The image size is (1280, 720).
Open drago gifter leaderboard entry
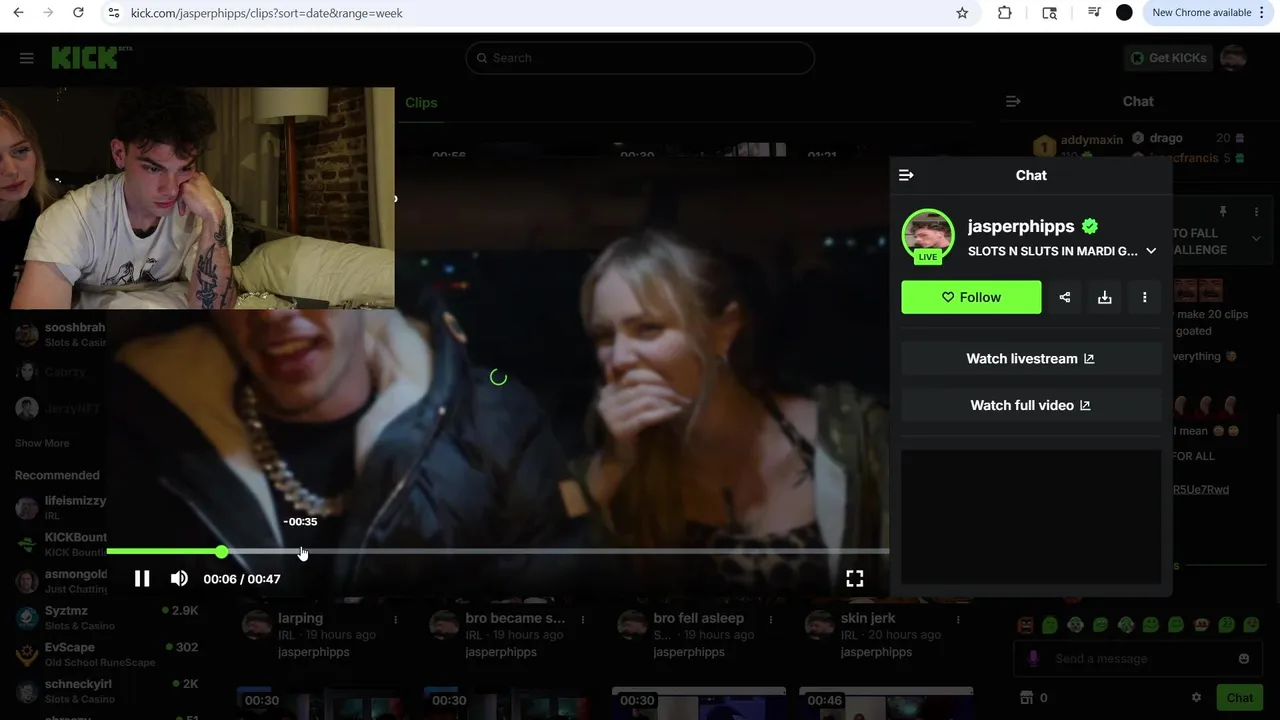tap(1188, 138)
